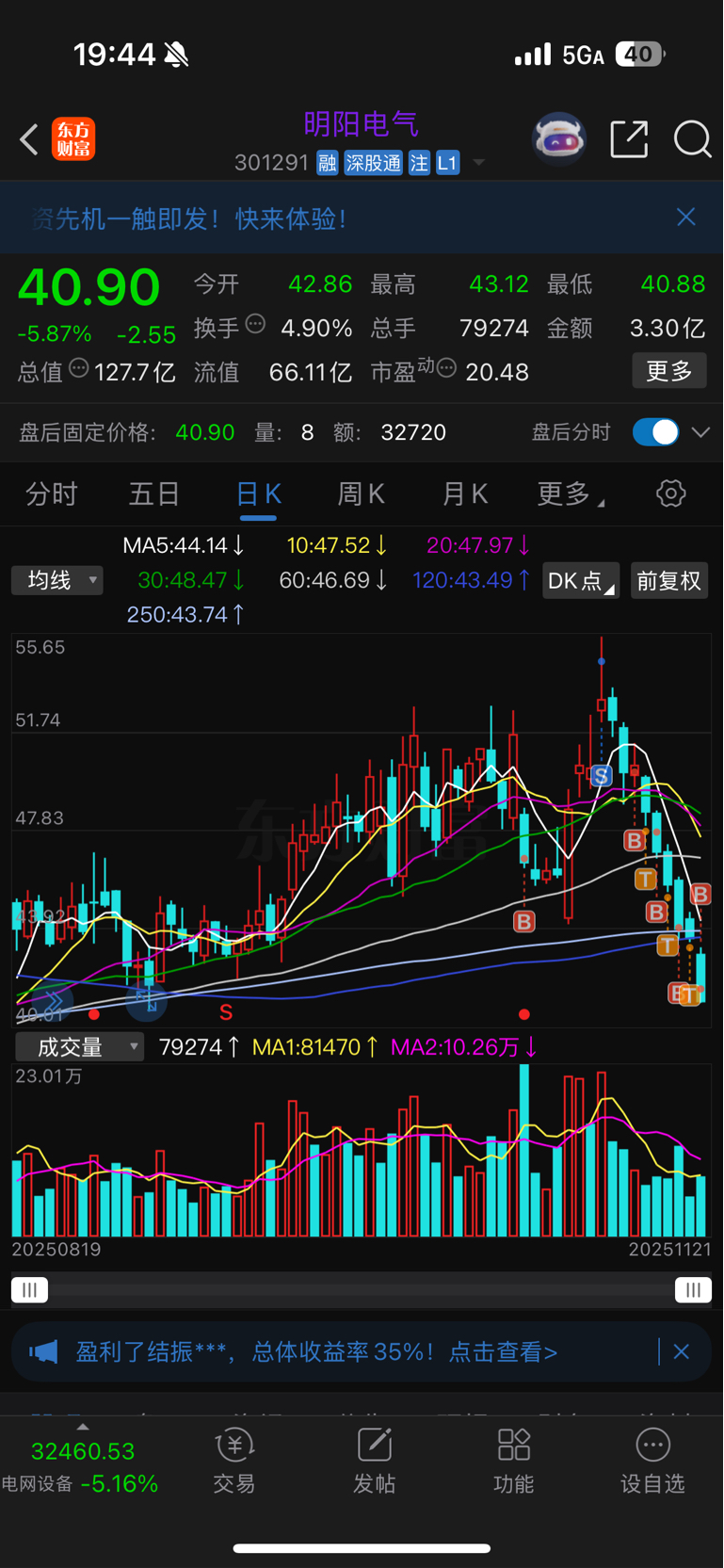Tap the blue S signal marker
The height and width of the screenshot is (1568, 724).
click(x=601, y=776)
